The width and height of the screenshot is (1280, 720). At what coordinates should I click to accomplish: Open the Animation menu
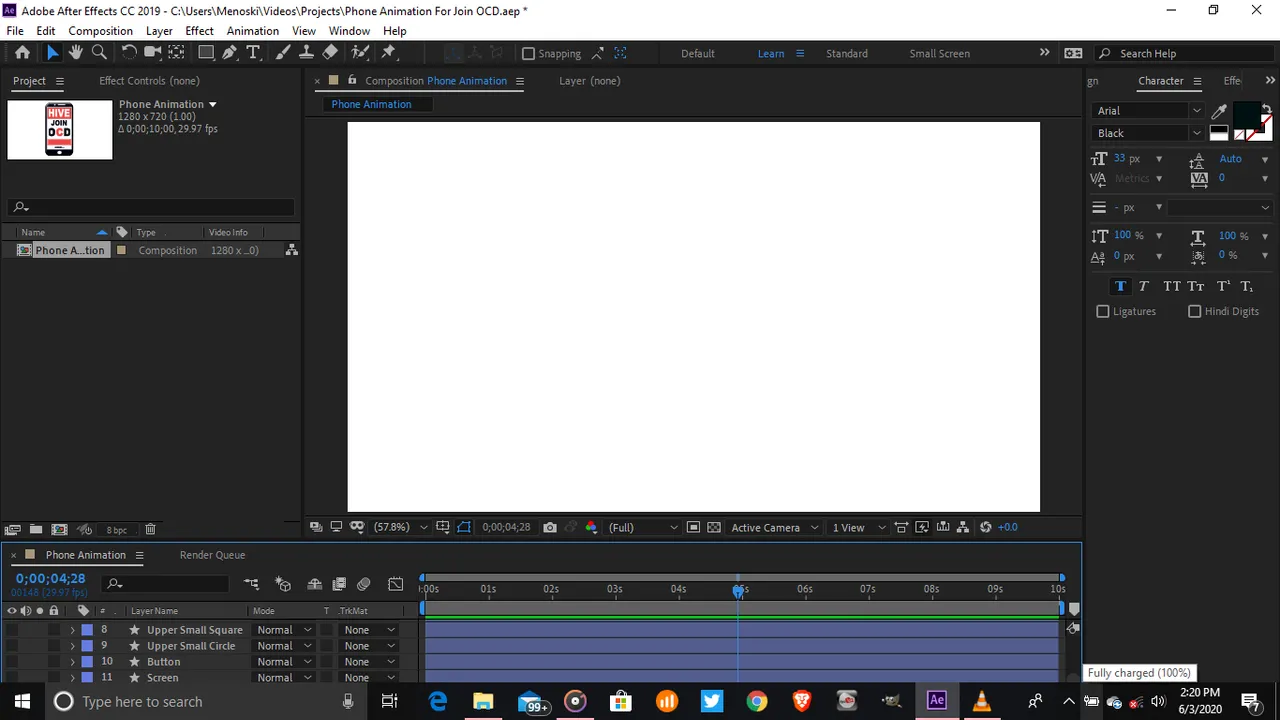252,31
